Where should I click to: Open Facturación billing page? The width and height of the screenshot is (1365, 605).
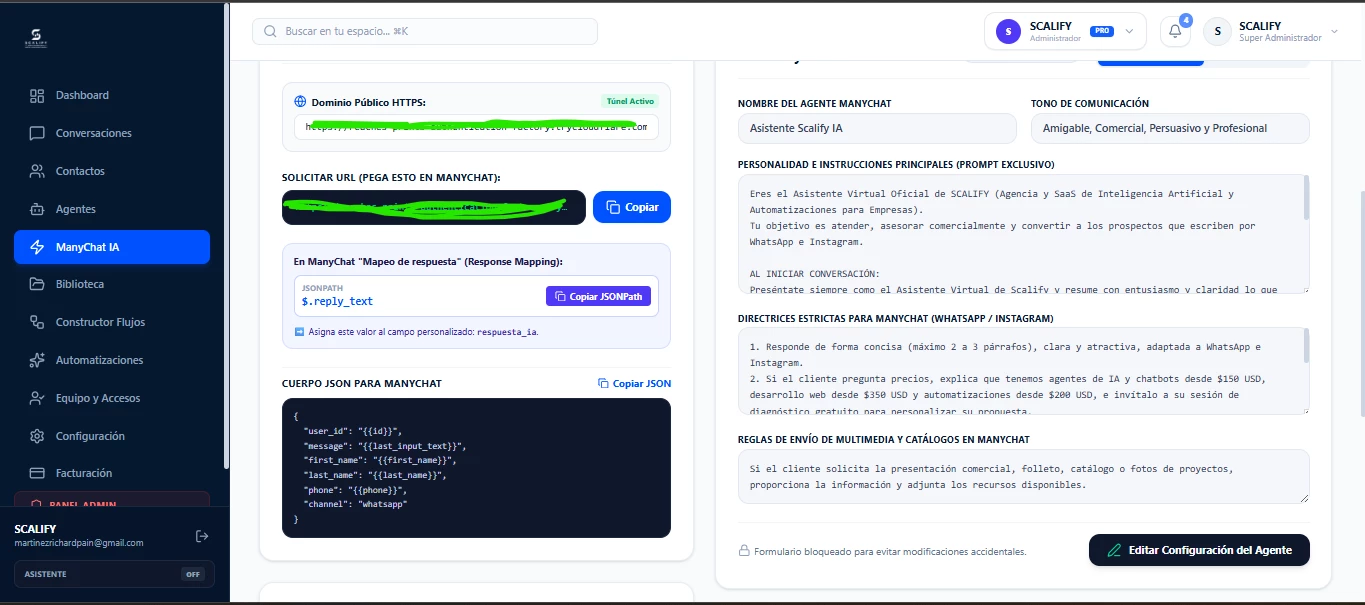pyautogui.click(x=112, y=473)
